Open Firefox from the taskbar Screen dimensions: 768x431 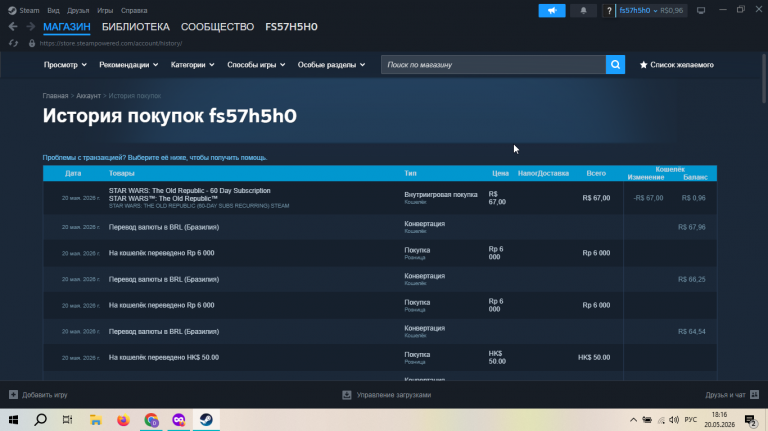coord(123,420)
